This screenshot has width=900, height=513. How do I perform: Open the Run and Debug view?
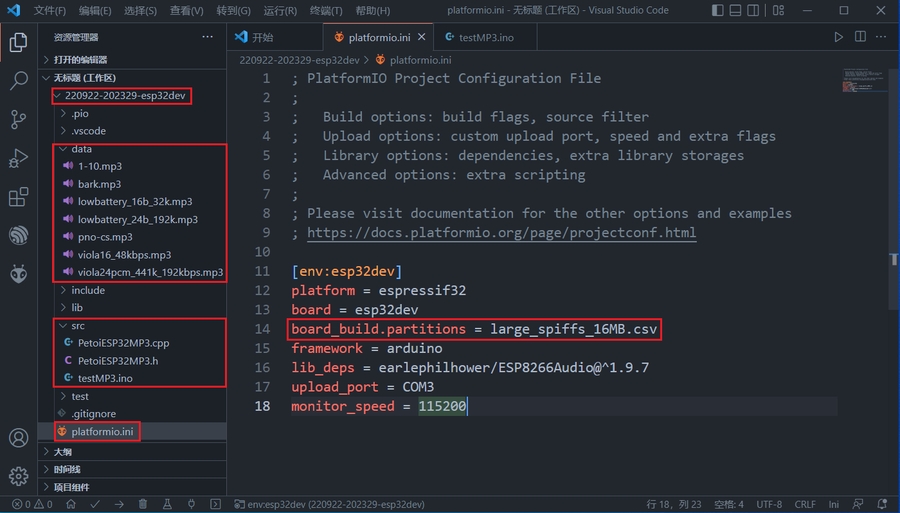18,158
